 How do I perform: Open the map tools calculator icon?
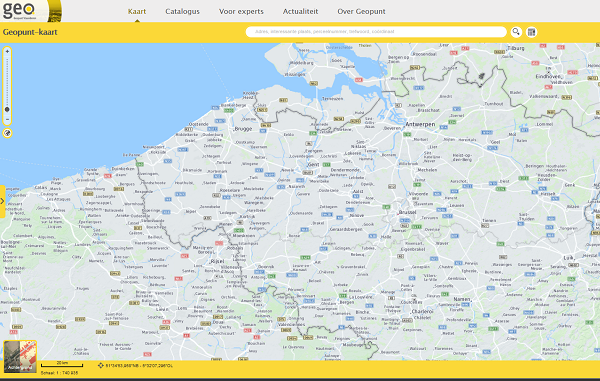(532, 32)
